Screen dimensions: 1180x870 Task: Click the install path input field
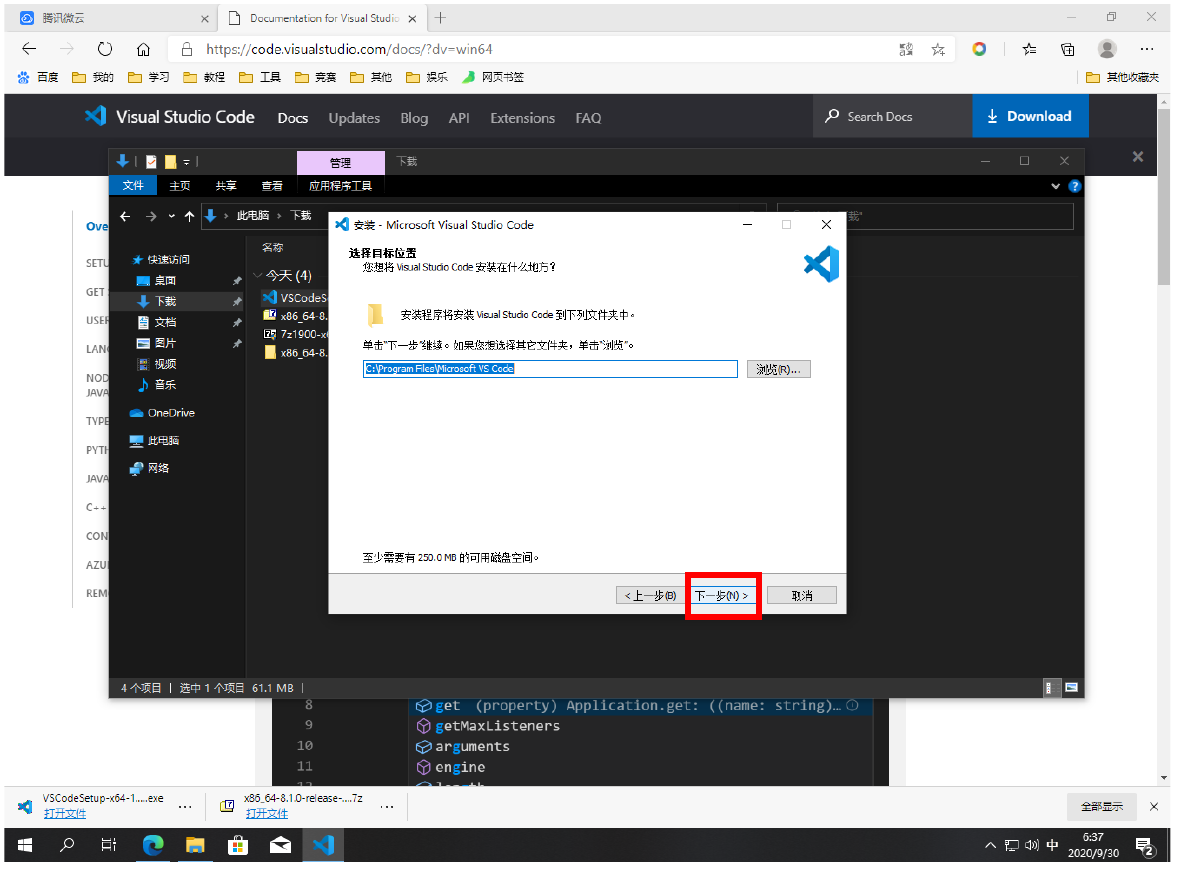(x=549, y=369)
